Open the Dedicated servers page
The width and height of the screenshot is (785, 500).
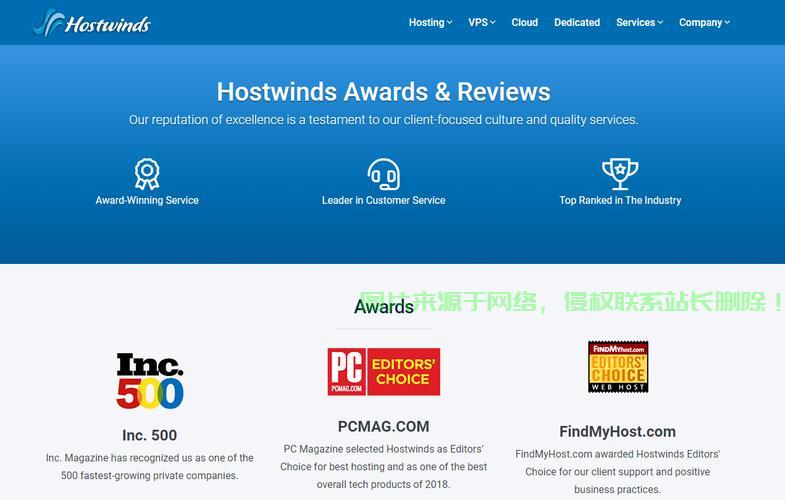[x=577, y=23]
